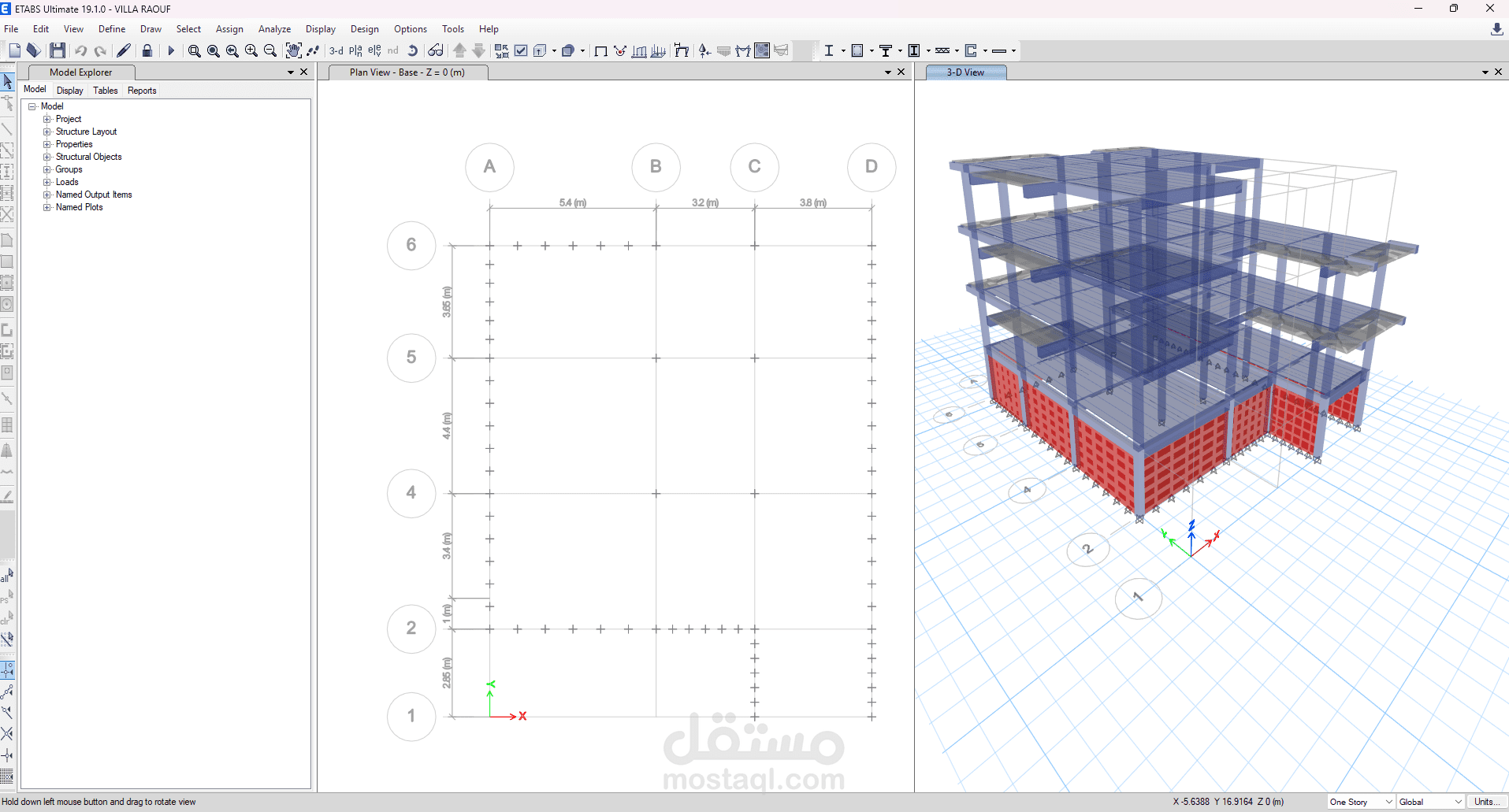This screenshot has height=812, width=1509.
Task: Open the Define menu
Action: (x=112, y=29)
